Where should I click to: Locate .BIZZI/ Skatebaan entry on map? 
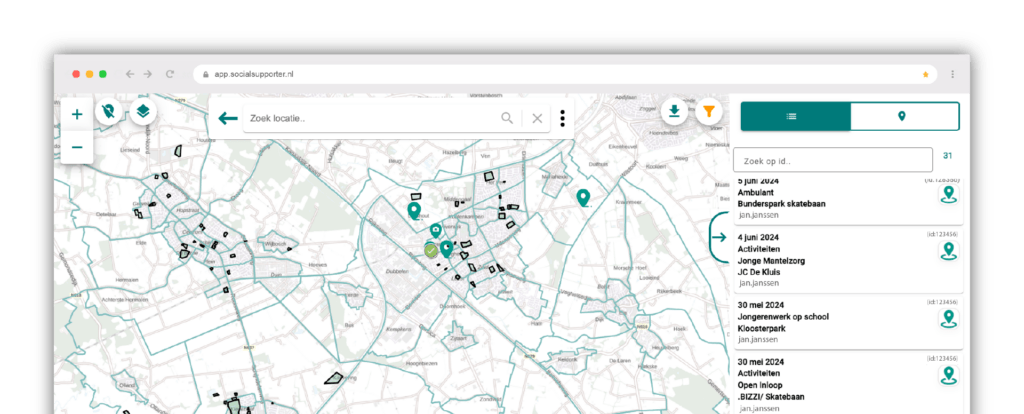[947, 376]
